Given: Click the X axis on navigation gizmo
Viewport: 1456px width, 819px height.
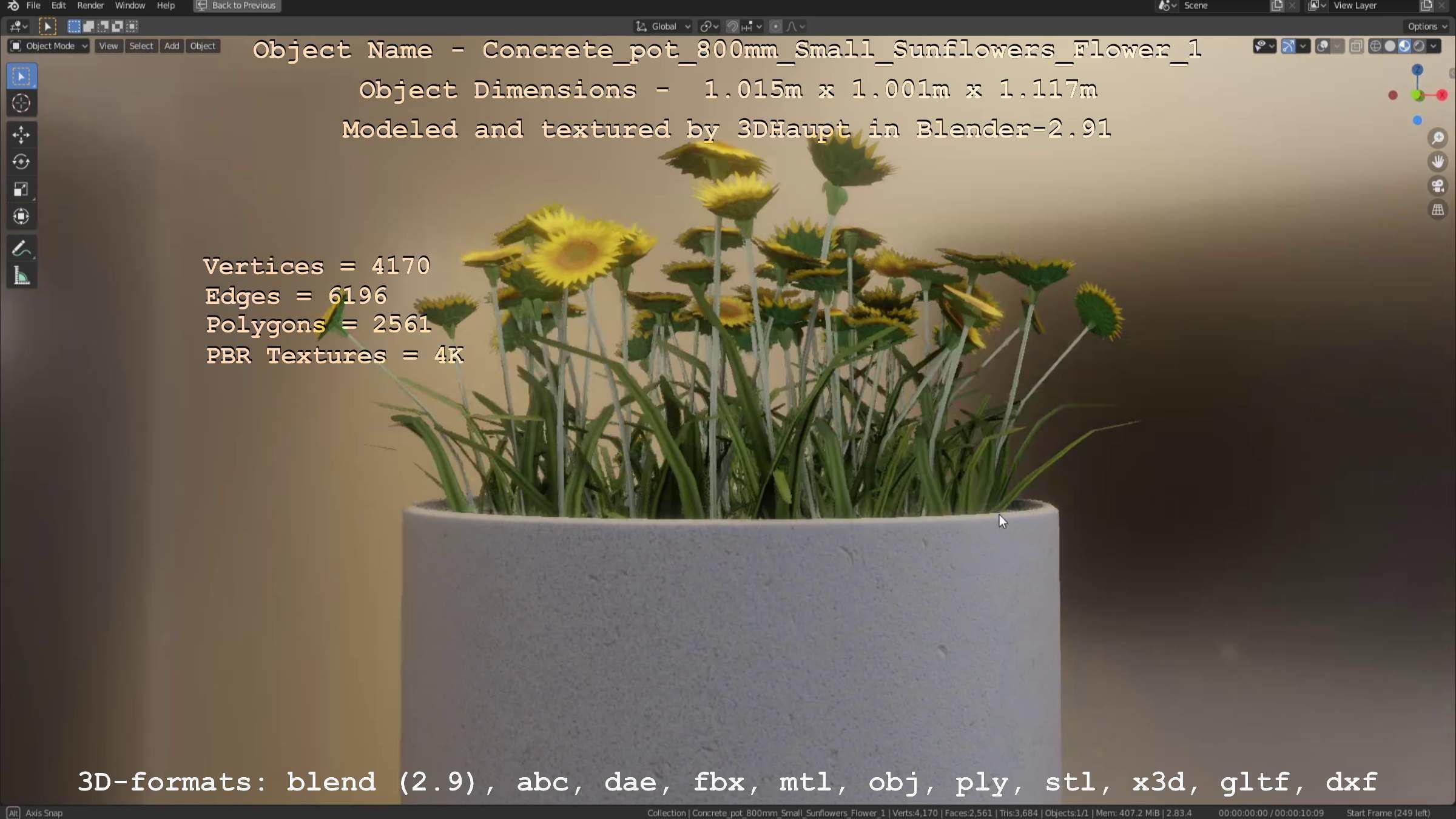Looking at the screenshot, I should [1443, 95].
